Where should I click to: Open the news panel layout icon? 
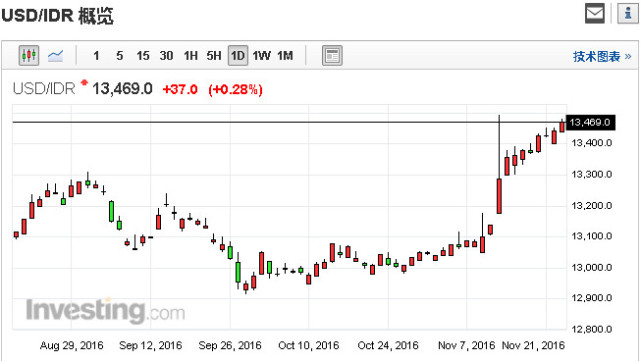click(x=332, y=56)
